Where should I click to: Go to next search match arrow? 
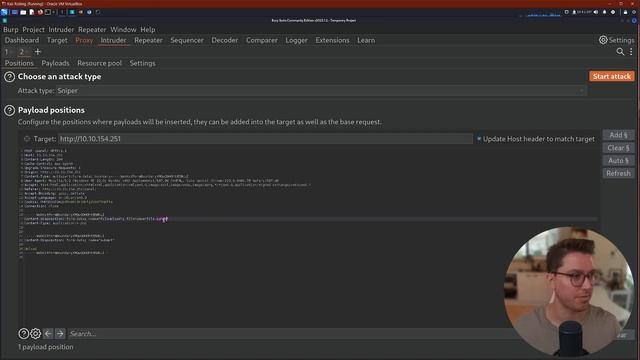click(x=60, y=333)
